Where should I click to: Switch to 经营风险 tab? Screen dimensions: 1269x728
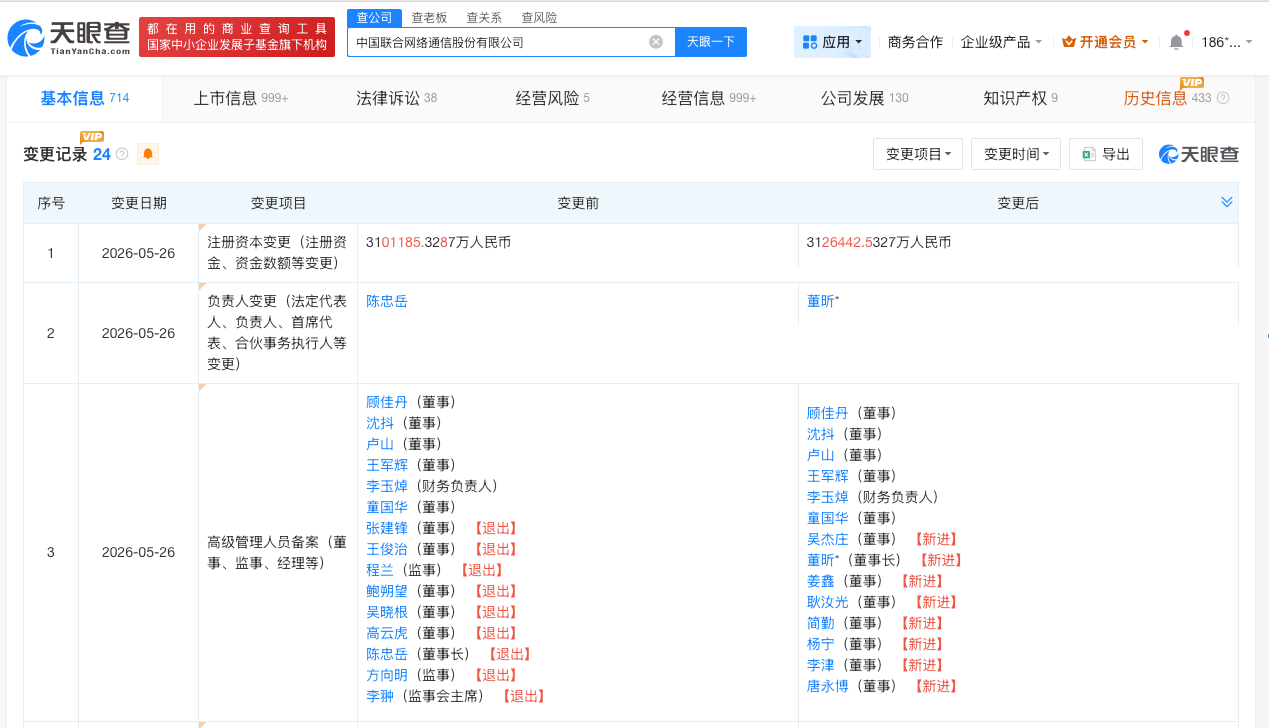pos(553,98)
